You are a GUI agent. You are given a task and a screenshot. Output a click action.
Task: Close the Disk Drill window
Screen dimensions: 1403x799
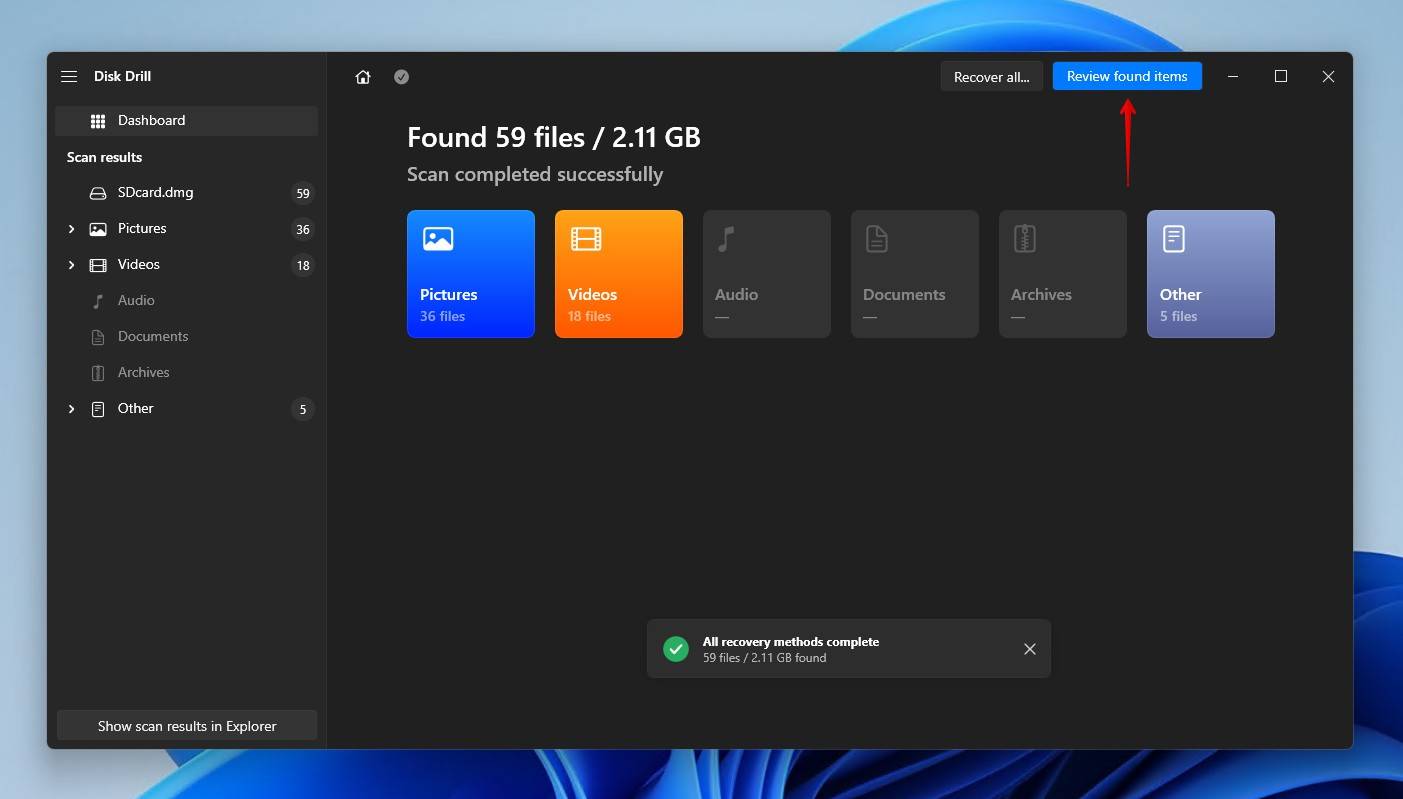click(x=1328, y=77)
